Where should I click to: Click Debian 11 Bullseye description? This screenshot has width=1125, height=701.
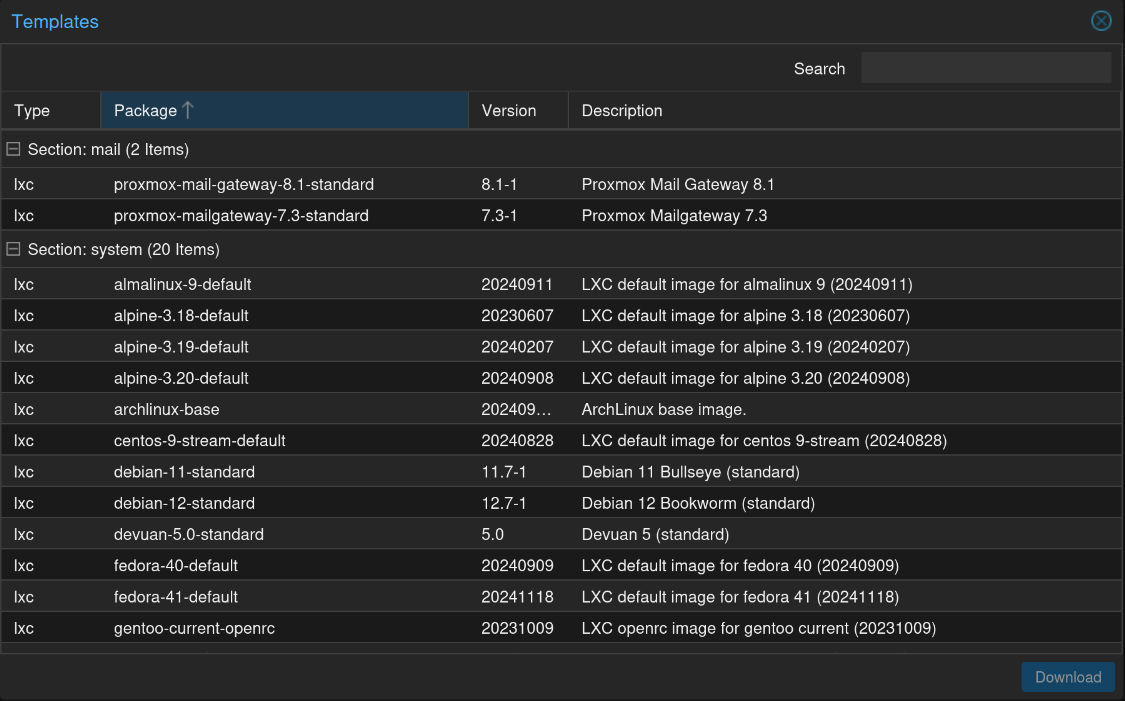tap(690, 472)
